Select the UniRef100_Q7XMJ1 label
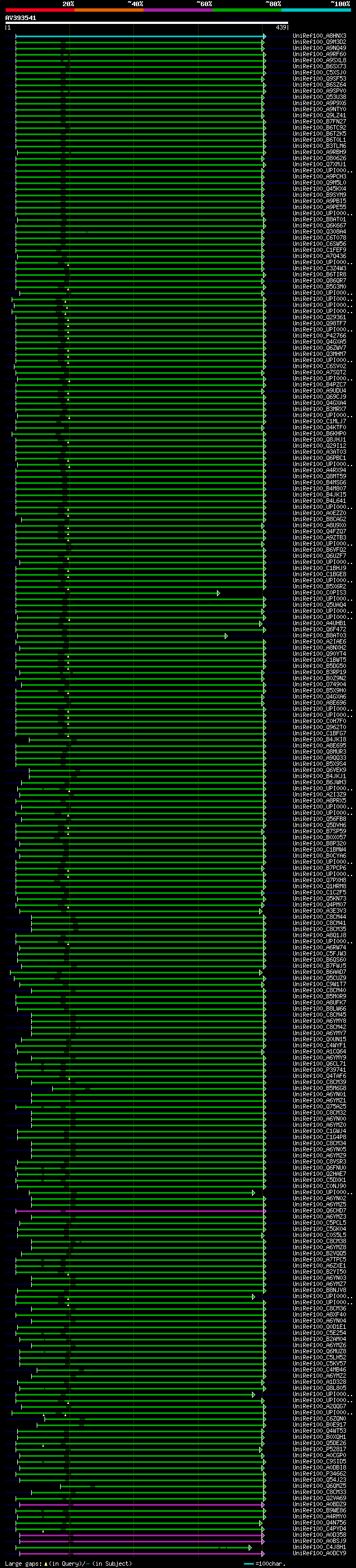 319,164
